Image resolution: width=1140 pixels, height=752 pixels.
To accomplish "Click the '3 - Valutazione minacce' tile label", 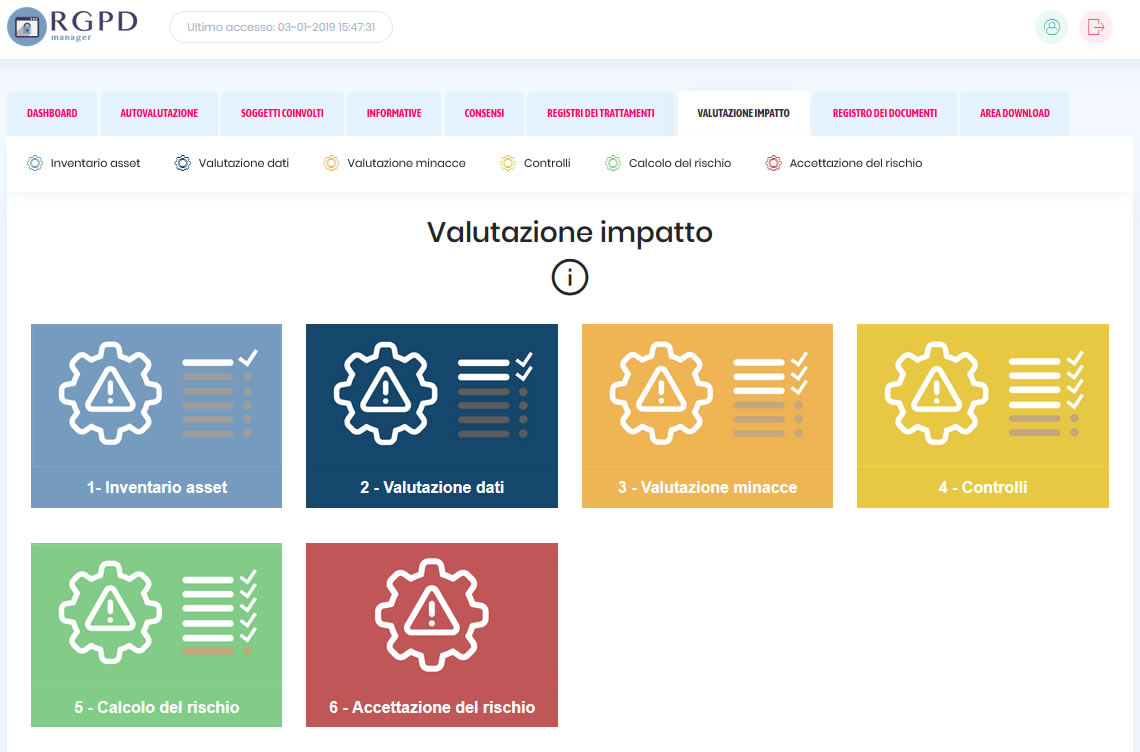I will [707, 487].
